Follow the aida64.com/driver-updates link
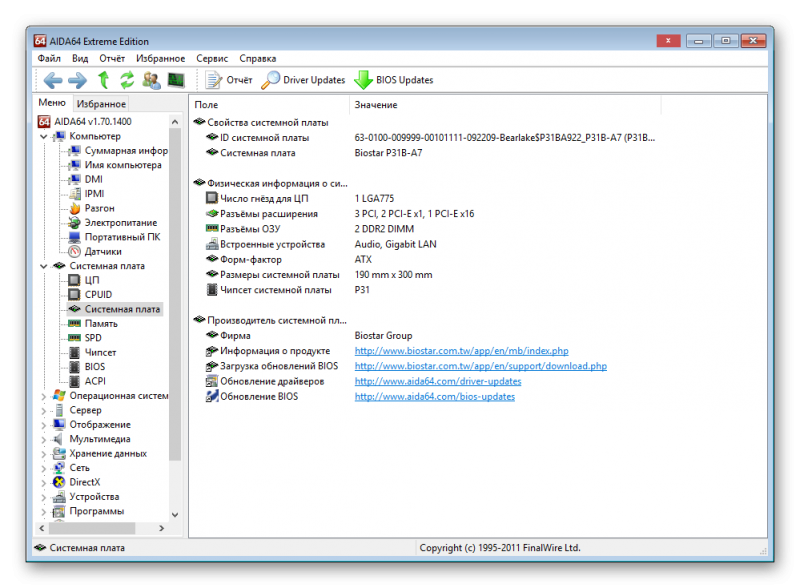The height and width of the screenshot is (588, 800). click(x=438, y=382)
